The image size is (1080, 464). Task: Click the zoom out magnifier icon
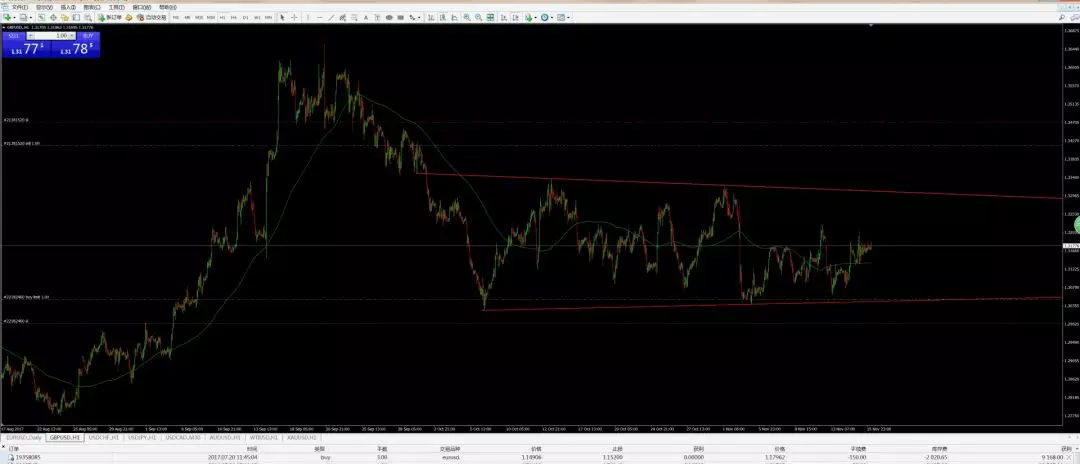tap(479, 17)
